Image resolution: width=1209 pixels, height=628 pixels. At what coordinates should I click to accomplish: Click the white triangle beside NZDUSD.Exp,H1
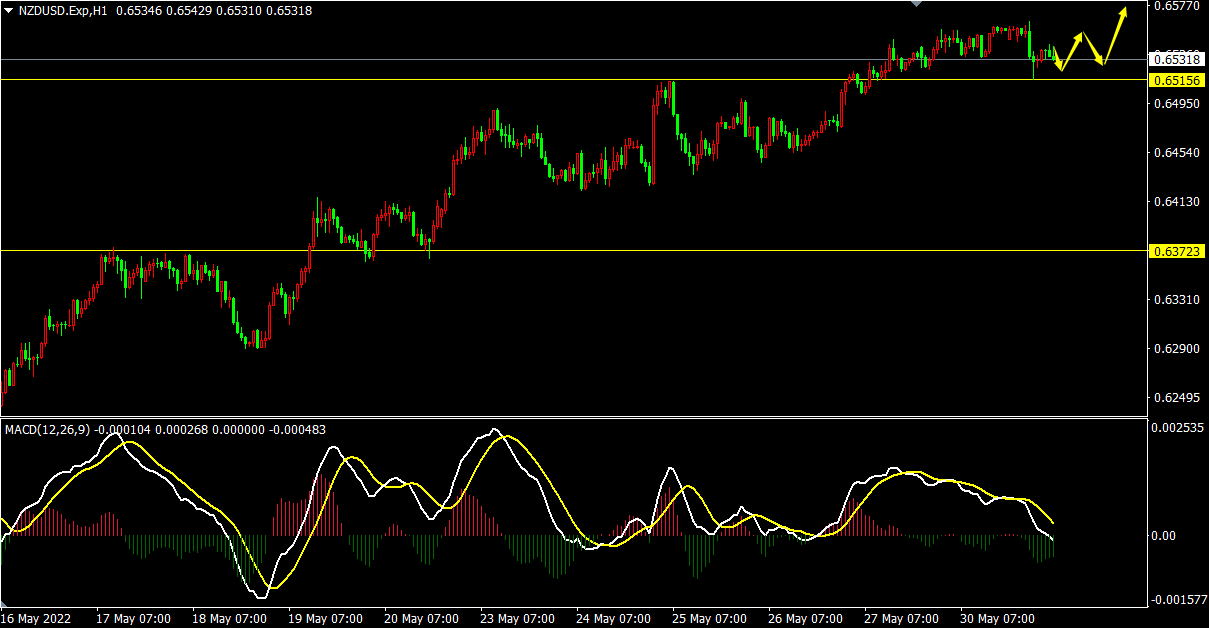pyautogui.click(x=8, y=10)
